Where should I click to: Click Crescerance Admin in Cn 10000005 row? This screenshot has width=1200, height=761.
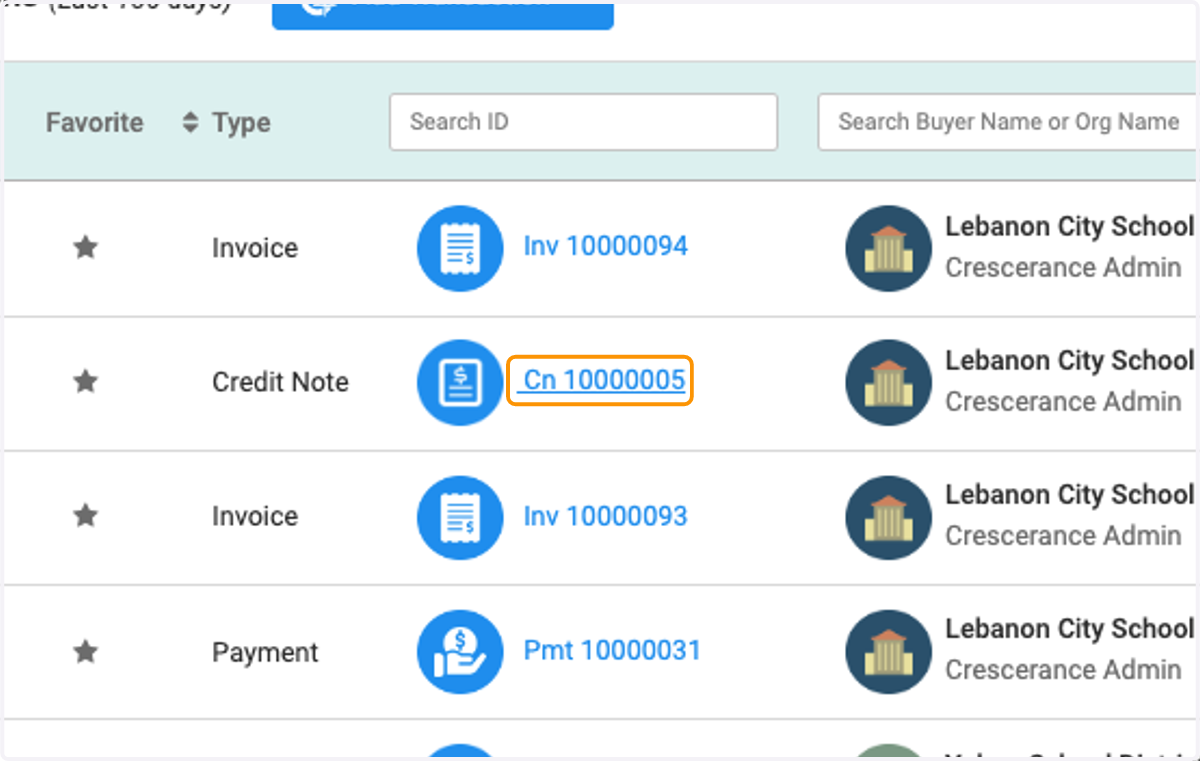coord(1063,401)
